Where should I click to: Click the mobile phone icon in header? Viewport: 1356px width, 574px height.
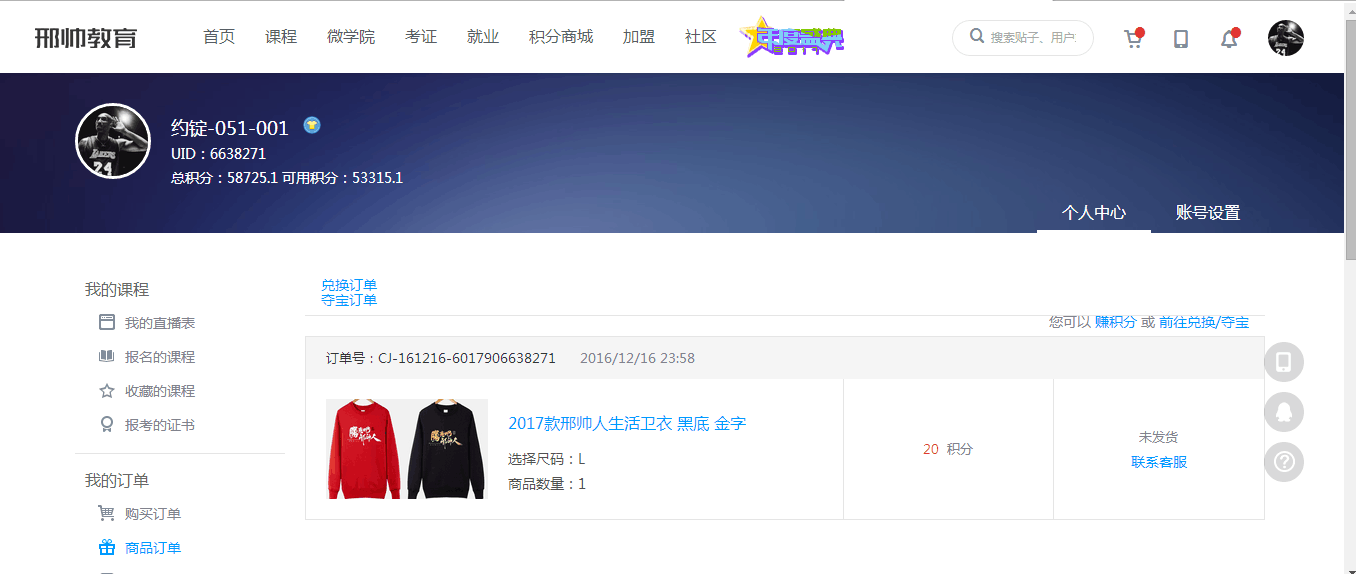[x=1181, y=39]
